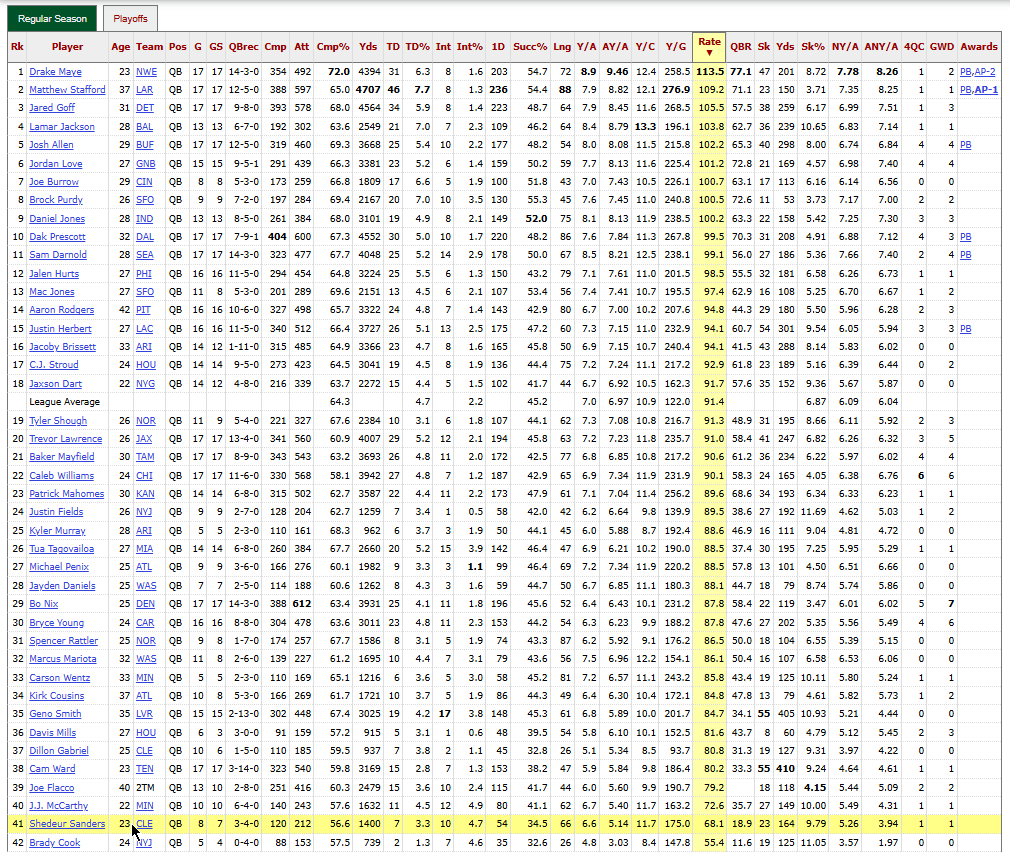1010x857 pixels.
Task: Open Justin Herbert player link
Action: [x=60, y=329]
